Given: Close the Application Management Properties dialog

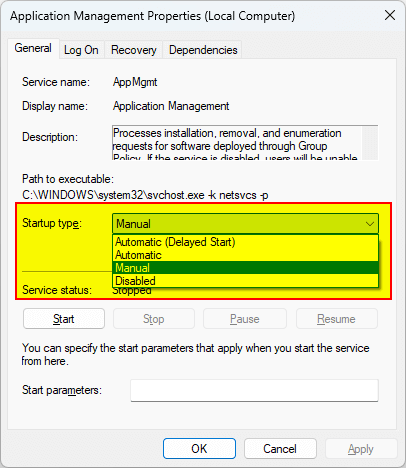Looking at the screenshot, I should (x=389, y=15).
